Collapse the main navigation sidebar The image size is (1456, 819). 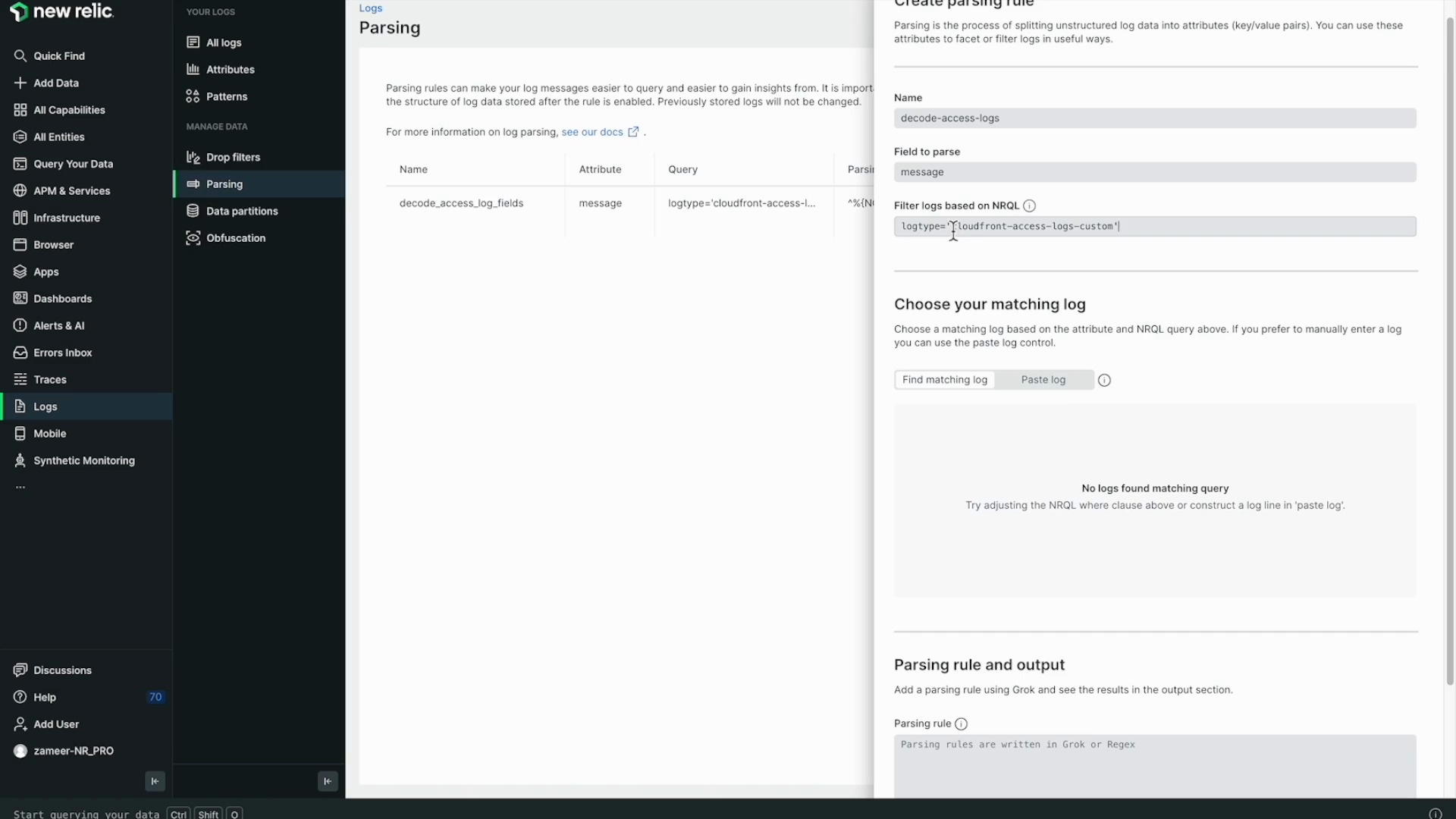[155, 781]
